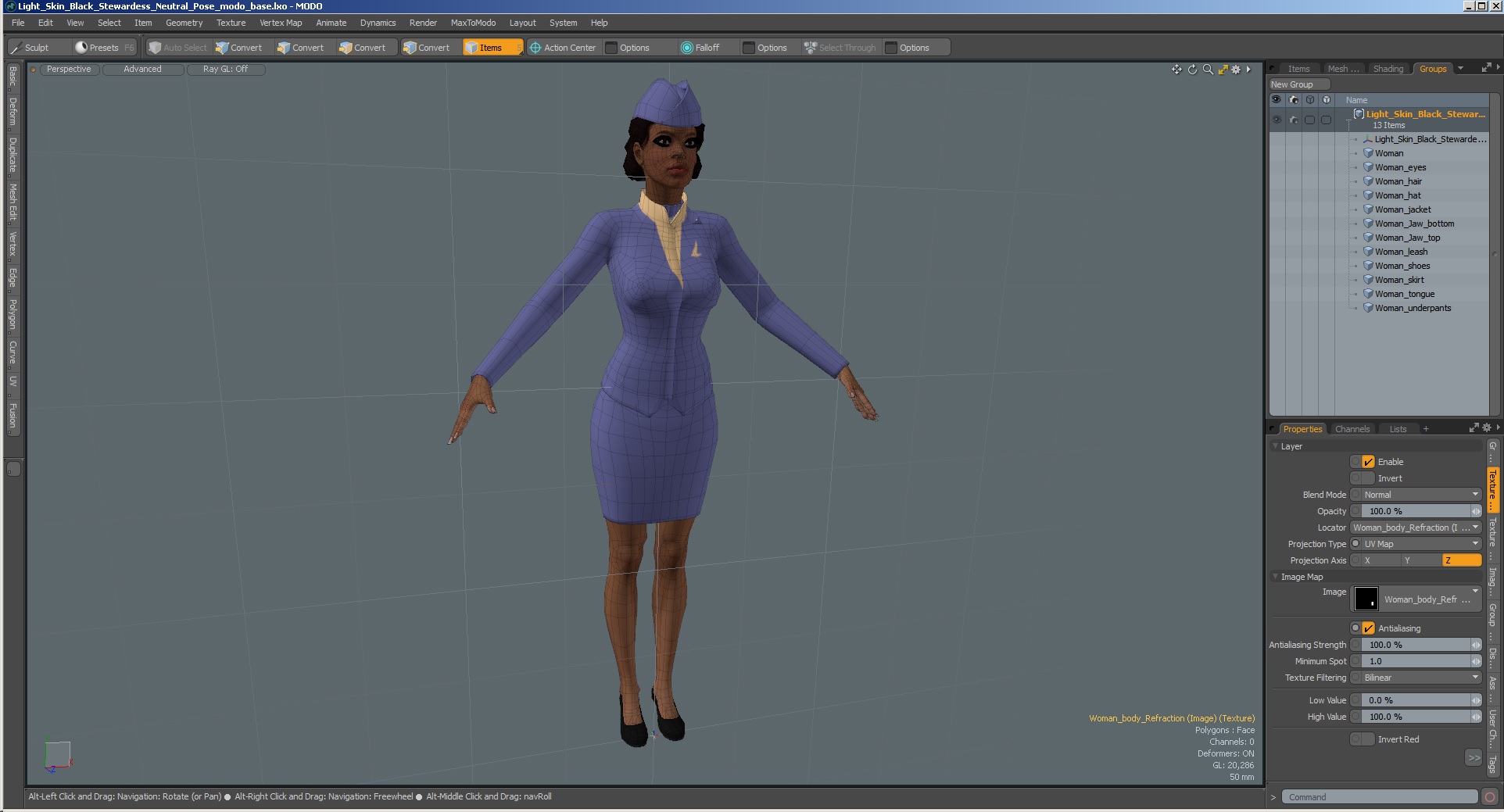
Task: Toggle the Enable checkbox for the layer
Action: point(1368,462)
